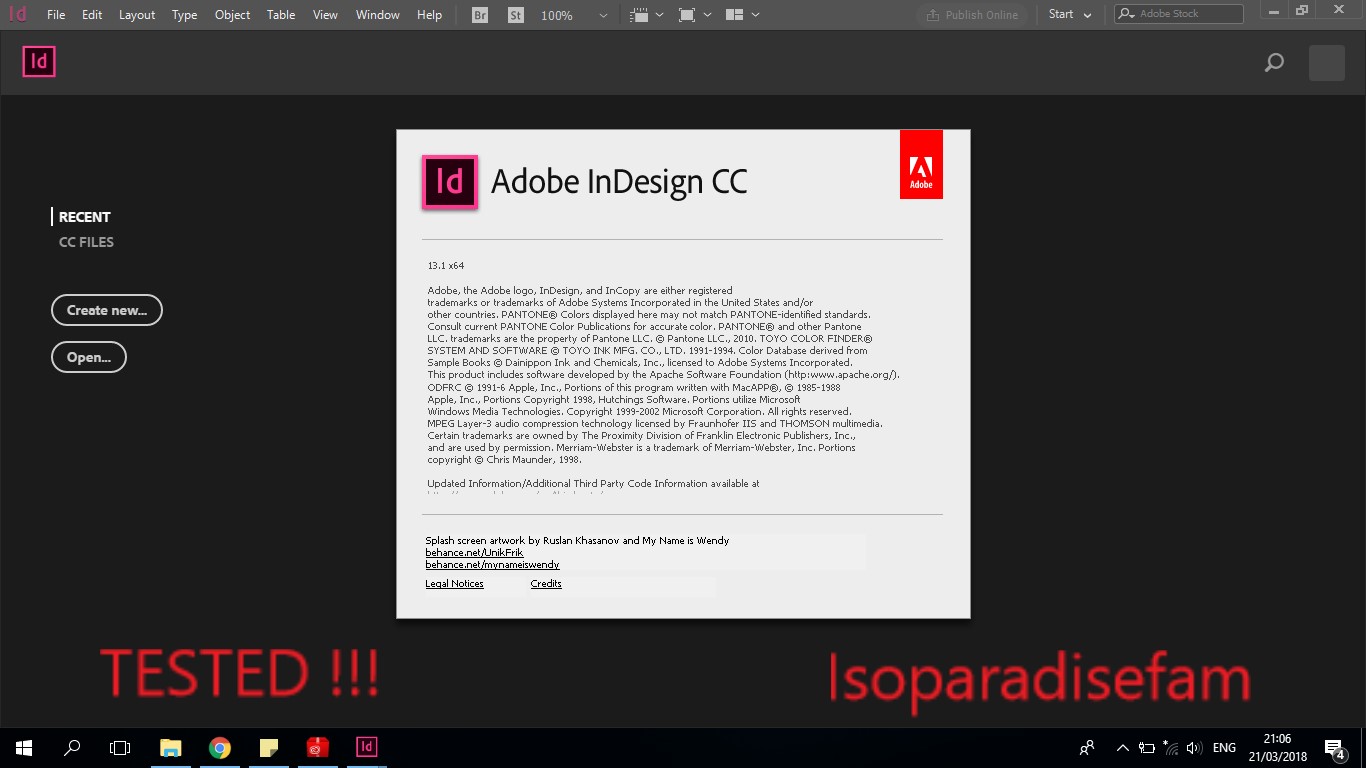Click the InDesign Id icon in the menu bar

(x=17, y=14)
